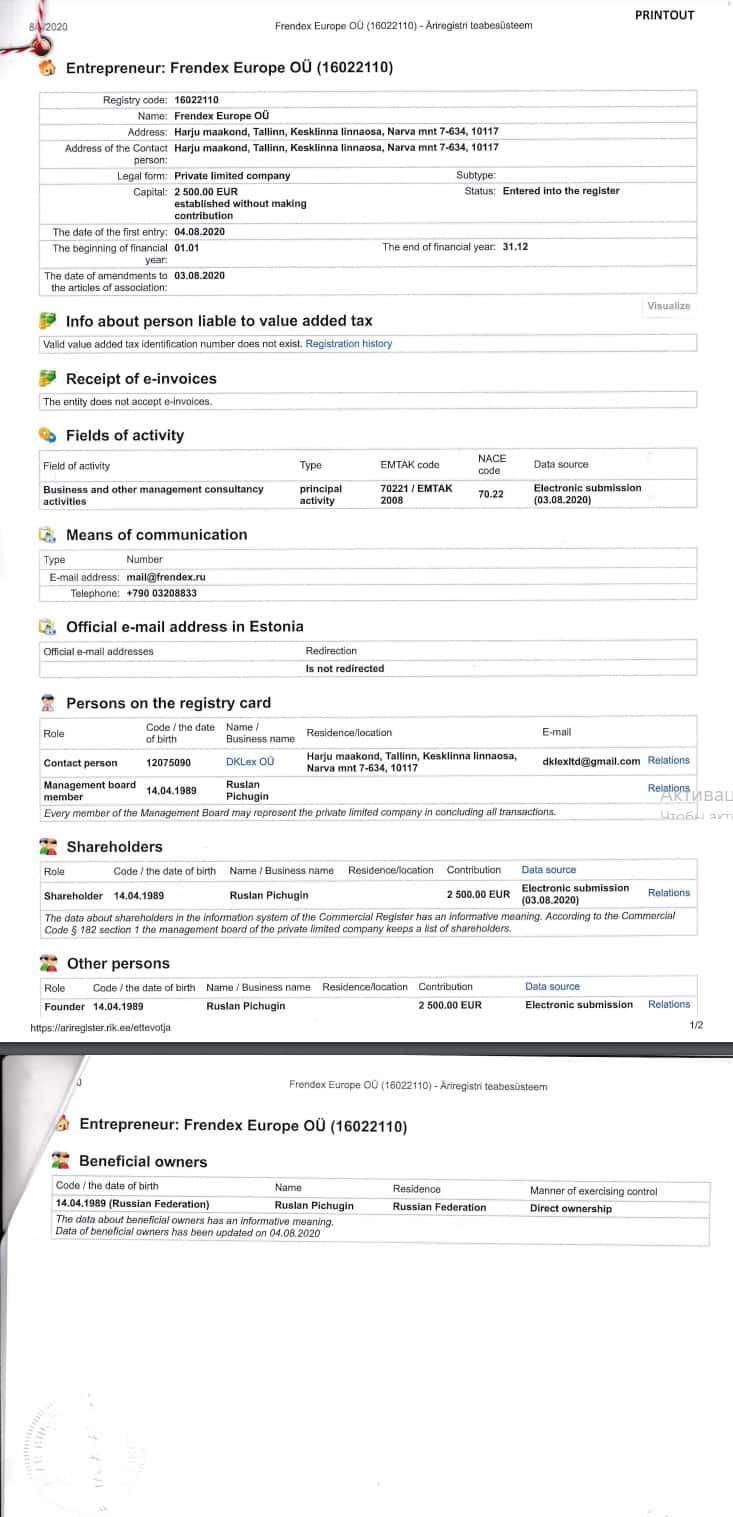
Task: Click the ariregister.rik.ee footer URL
Action: (100, 1027)
